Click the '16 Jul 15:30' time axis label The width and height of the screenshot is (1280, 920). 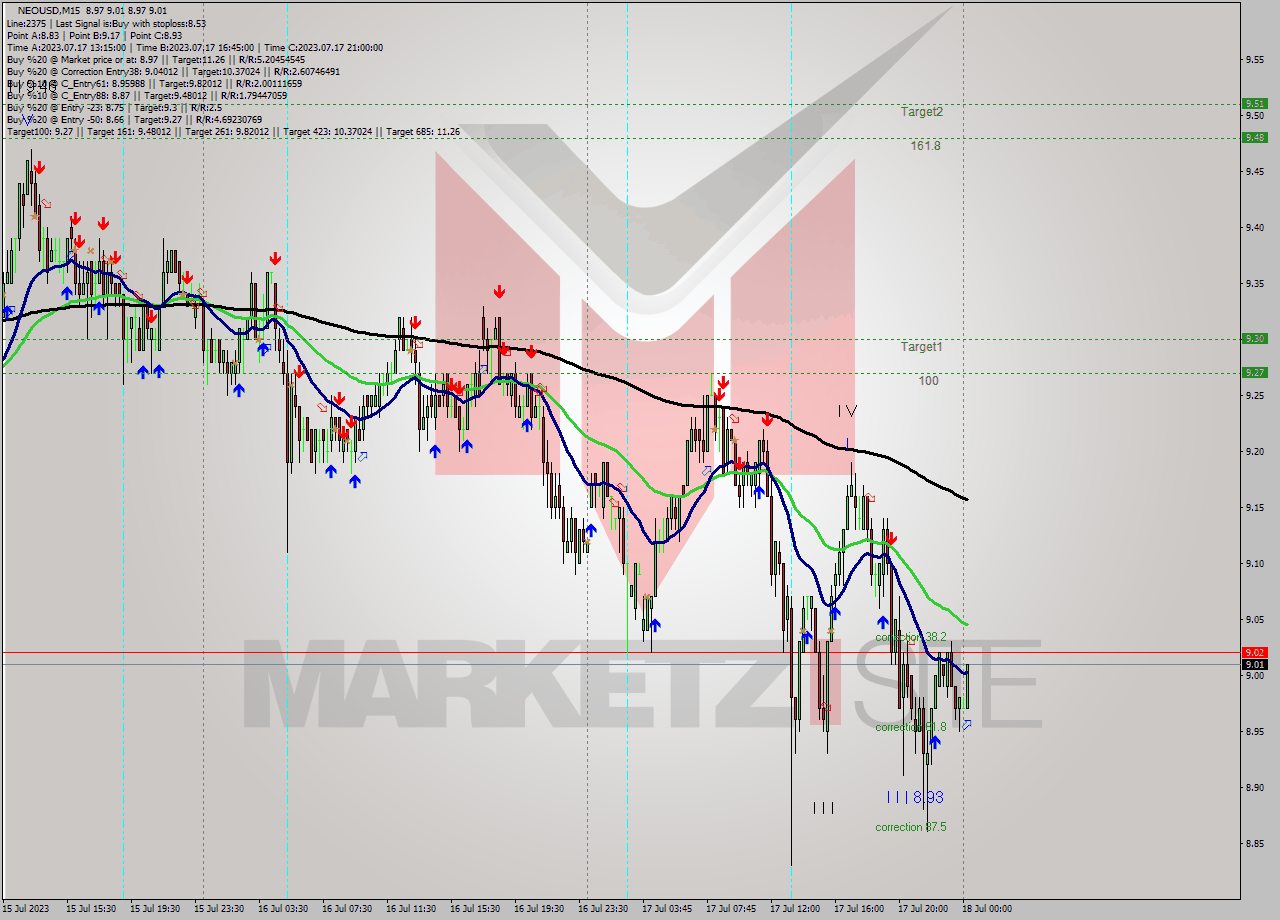click(x=476, y=909)
